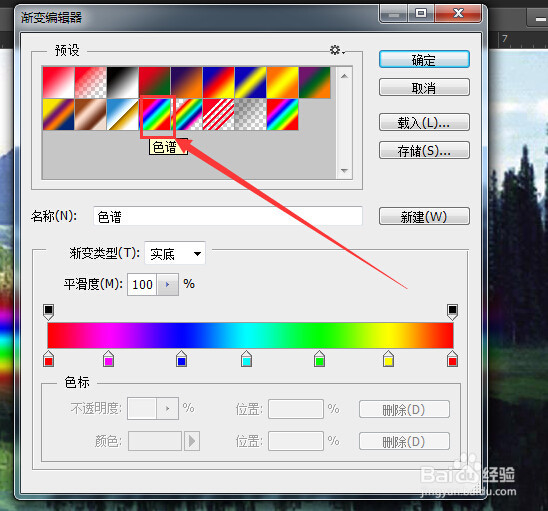
Task: Cancel with the 取消 button
Action: point(424,87)
